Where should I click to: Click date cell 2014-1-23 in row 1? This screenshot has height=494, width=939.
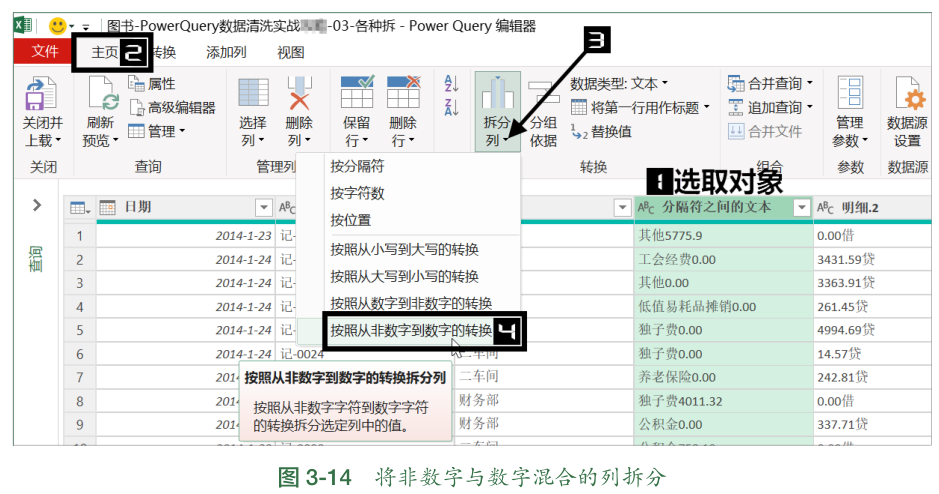click(186, 236)
